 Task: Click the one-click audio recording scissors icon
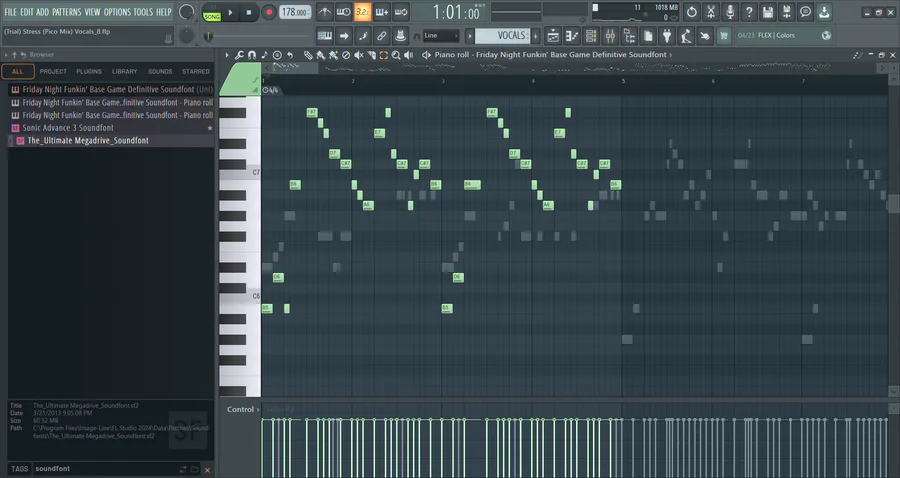click(x=711, y=11)
